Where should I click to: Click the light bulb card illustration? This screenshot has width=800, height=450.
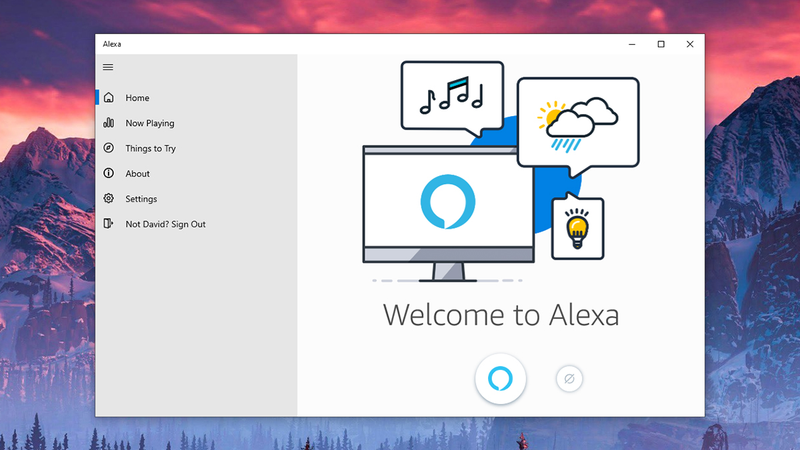[x=578, y=227]
